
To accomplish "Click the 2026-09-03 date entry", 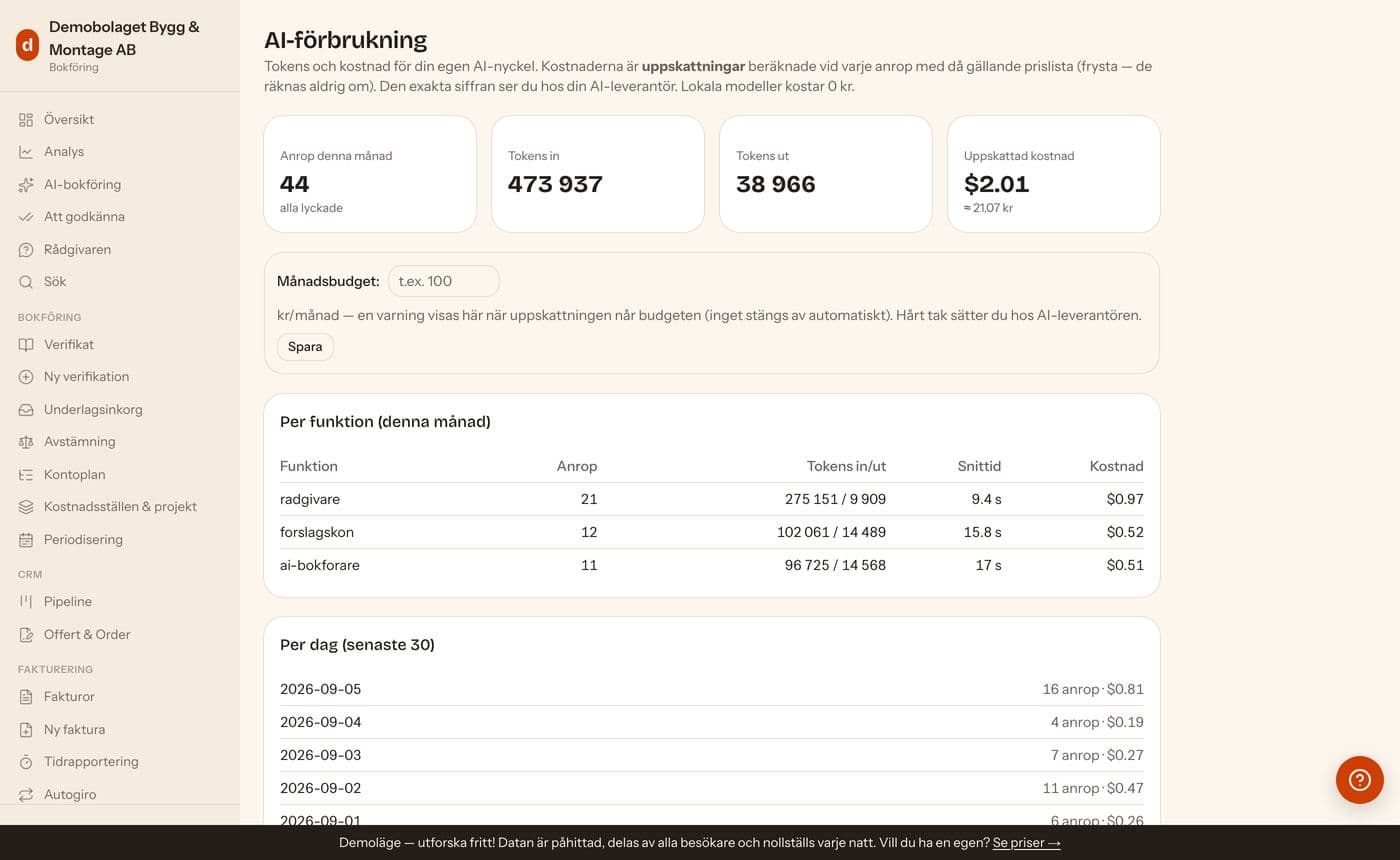I will [x=321, y=755].
